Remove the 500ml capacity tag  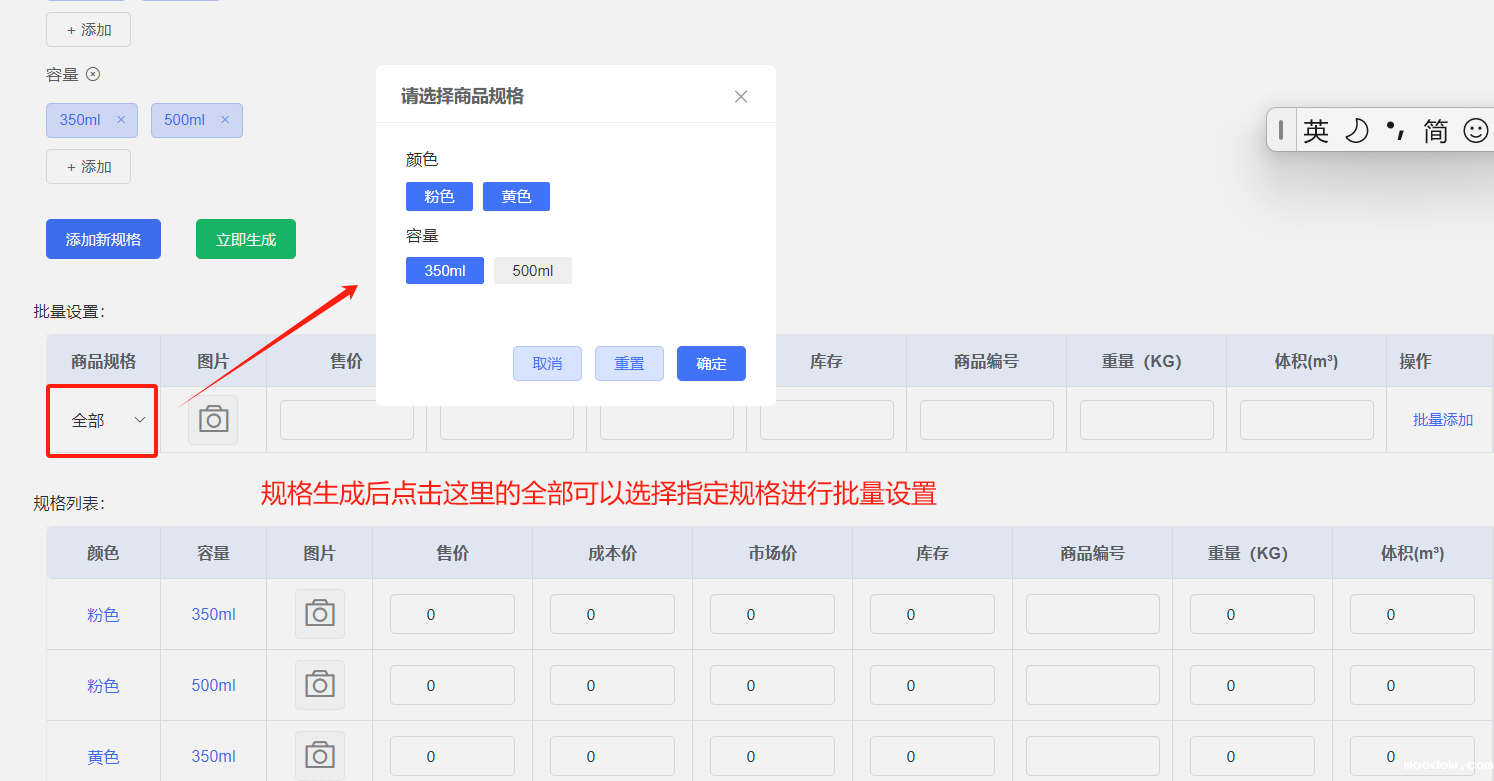(x=225, y=120)
